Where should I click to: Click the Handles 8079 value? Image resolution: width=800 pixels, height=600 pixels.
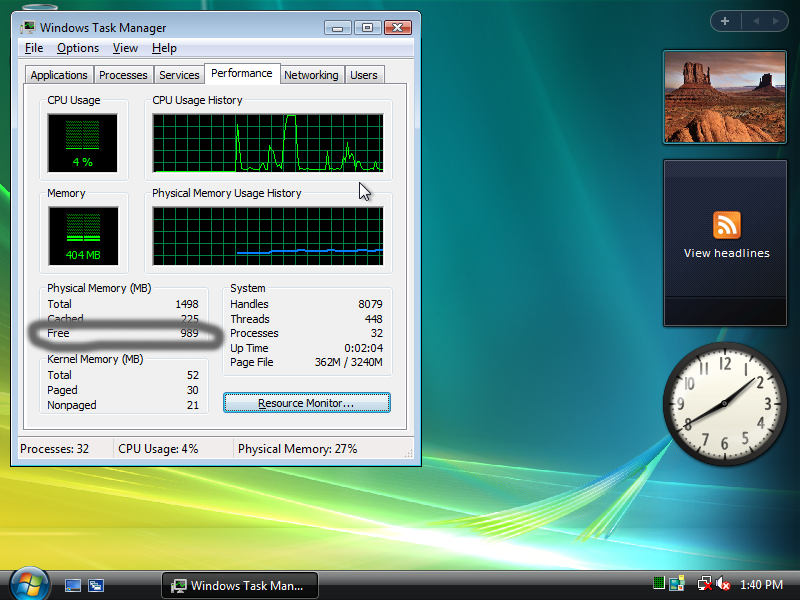coord(370,304)
